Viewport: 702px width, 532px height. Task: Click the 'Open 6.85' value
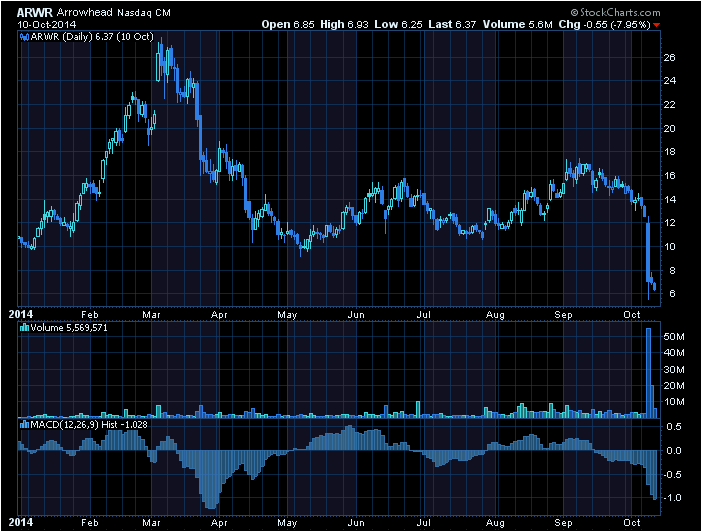click(288, 24)
